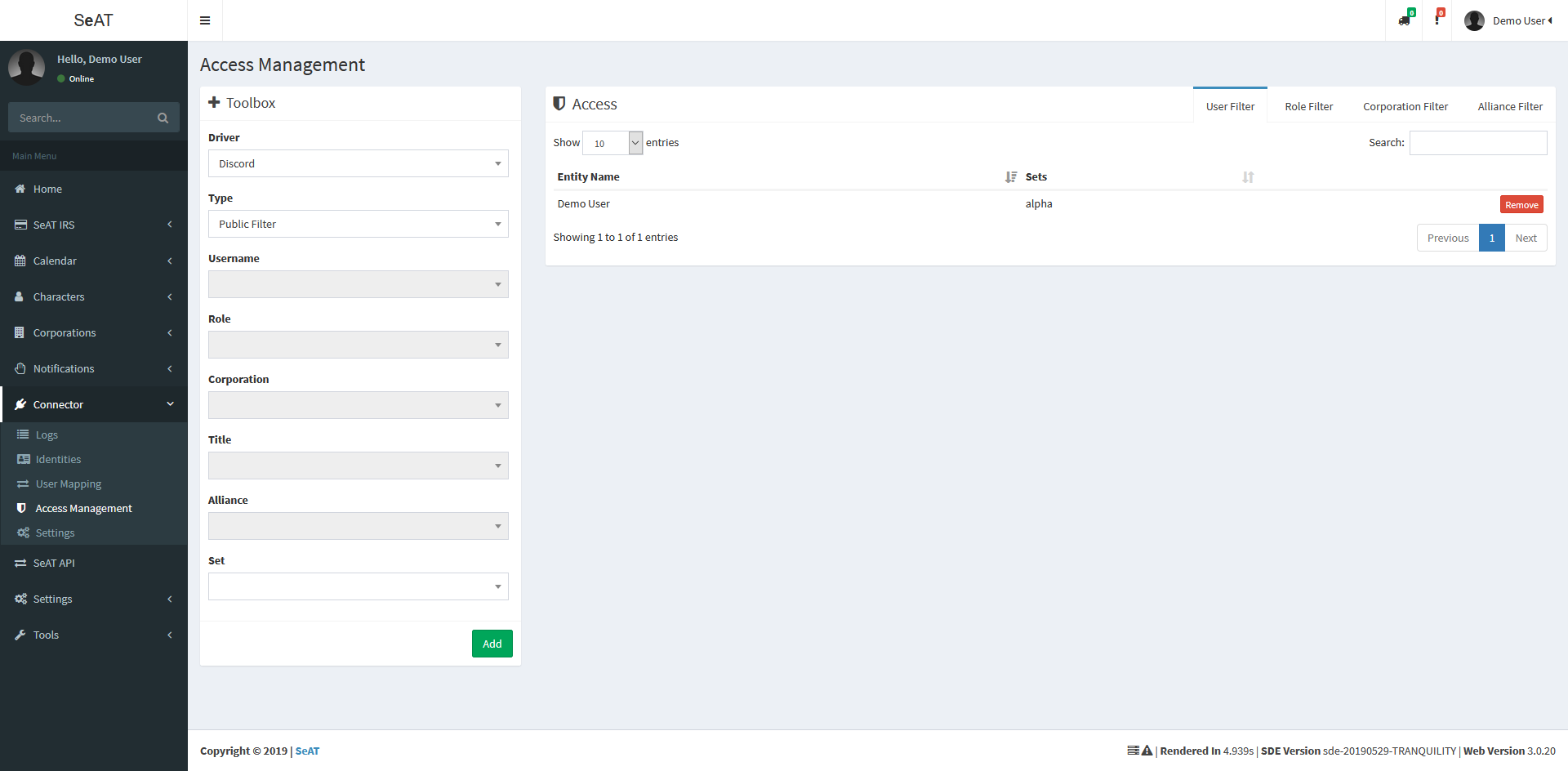
Task: Click the green Add button
Action: click(492, 644)
